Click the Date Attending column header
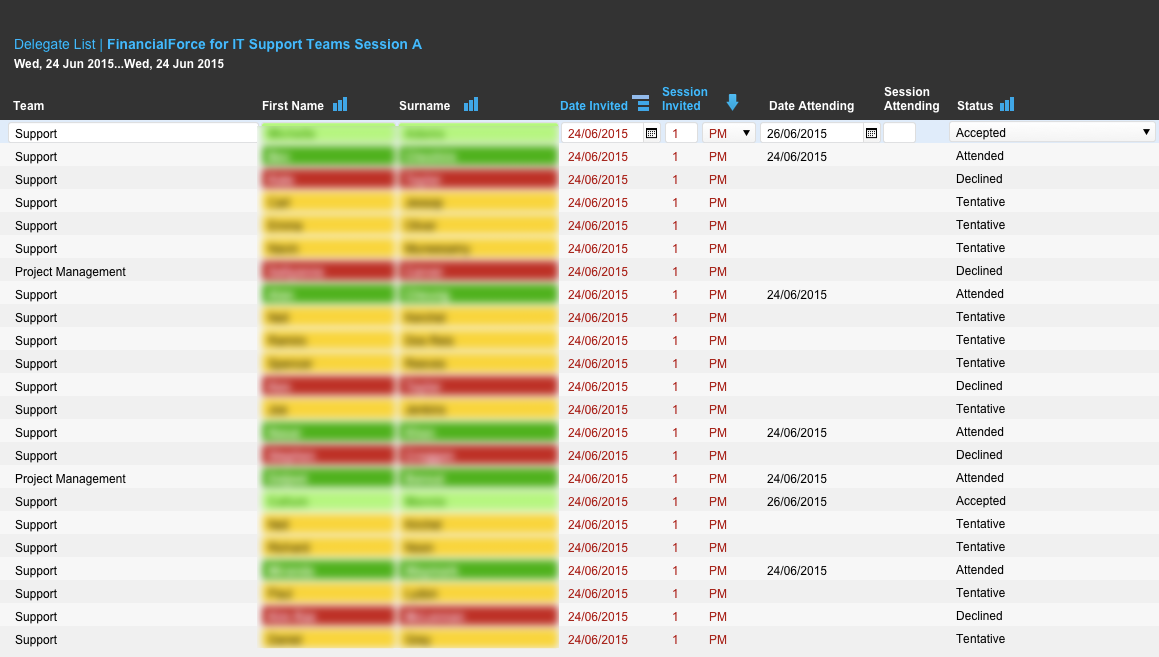1159x657 pixels. point(812,106)
